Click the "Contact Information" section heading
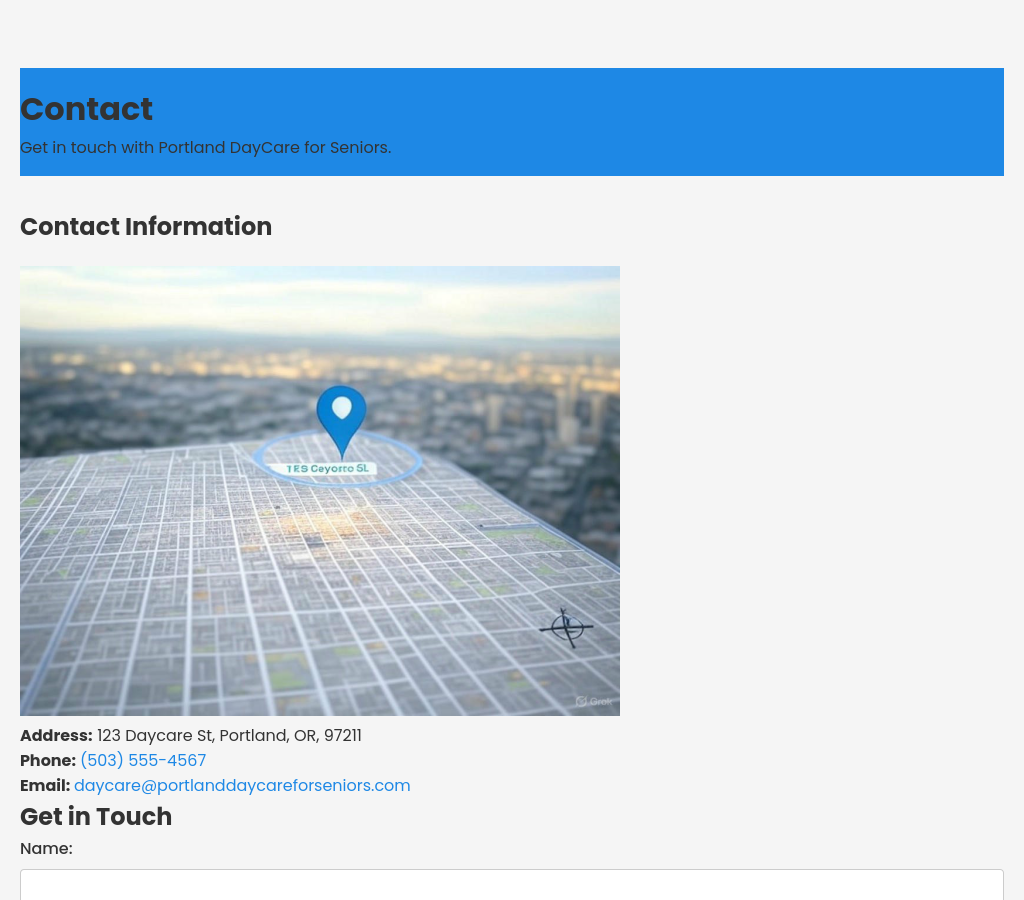The height and width of the screenshot is (900, 1024). pos(146,227)
